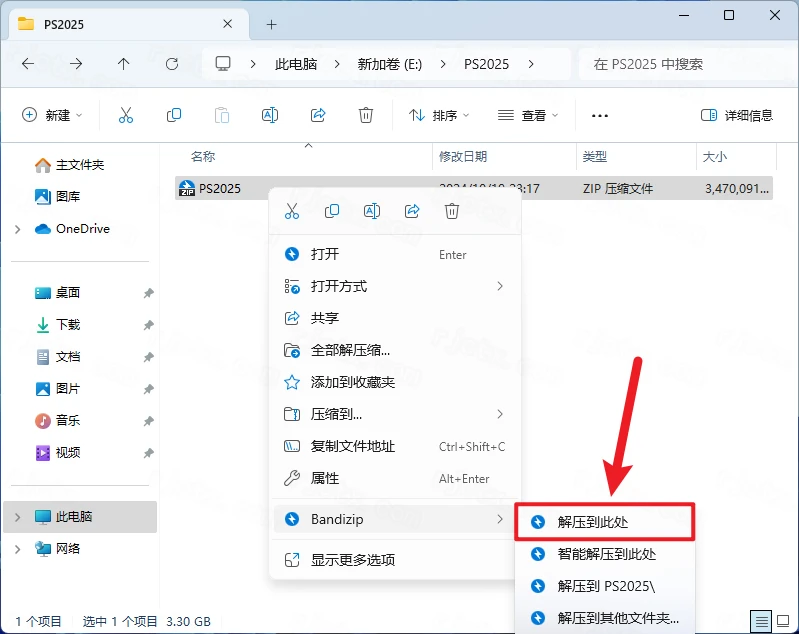The image size is (799, 634).
Task: Open the 查看 (View) dropdown
Action: [x=528, y=115]
